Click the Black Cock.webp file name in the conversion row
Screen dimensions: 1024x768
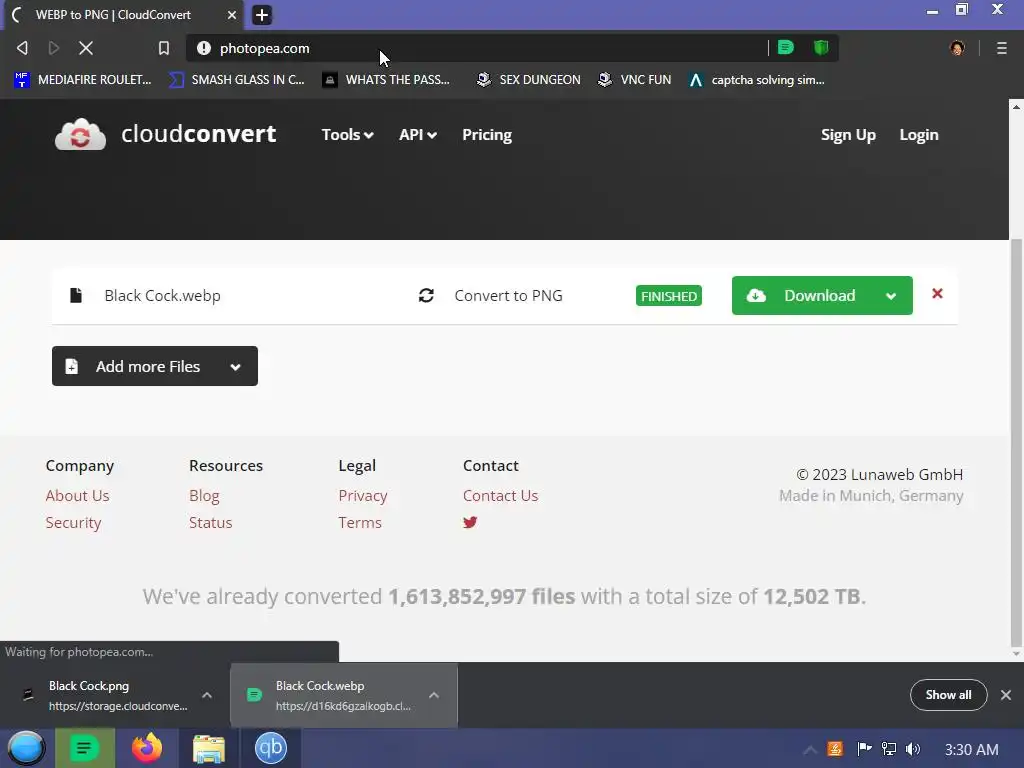click(x=162, y=296)
